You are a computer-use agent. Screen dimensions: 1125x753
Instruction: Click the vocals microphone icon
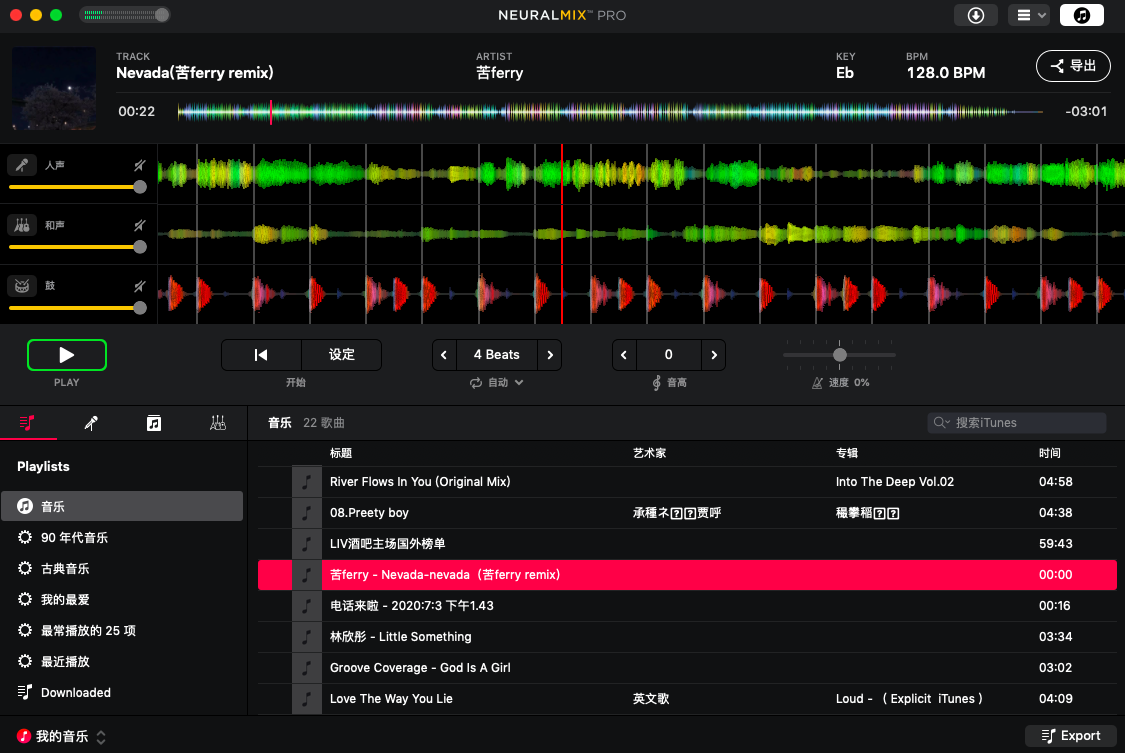point(22,165)
